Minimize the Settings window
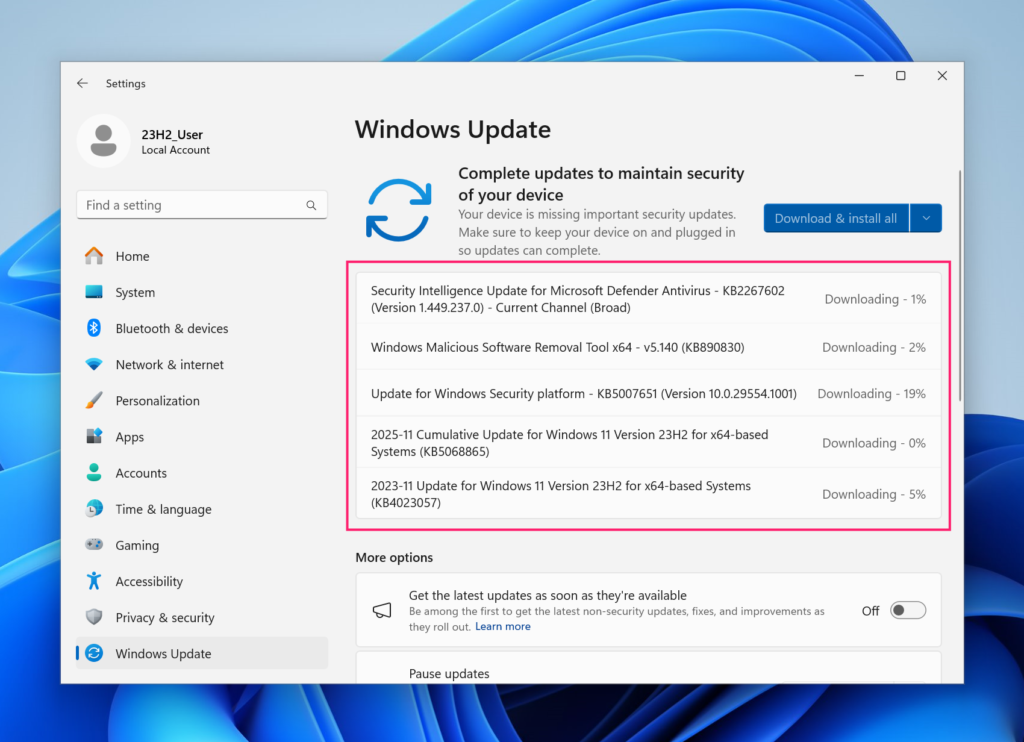The height and width of the screenshot is (742, 1024). (859, 76)
